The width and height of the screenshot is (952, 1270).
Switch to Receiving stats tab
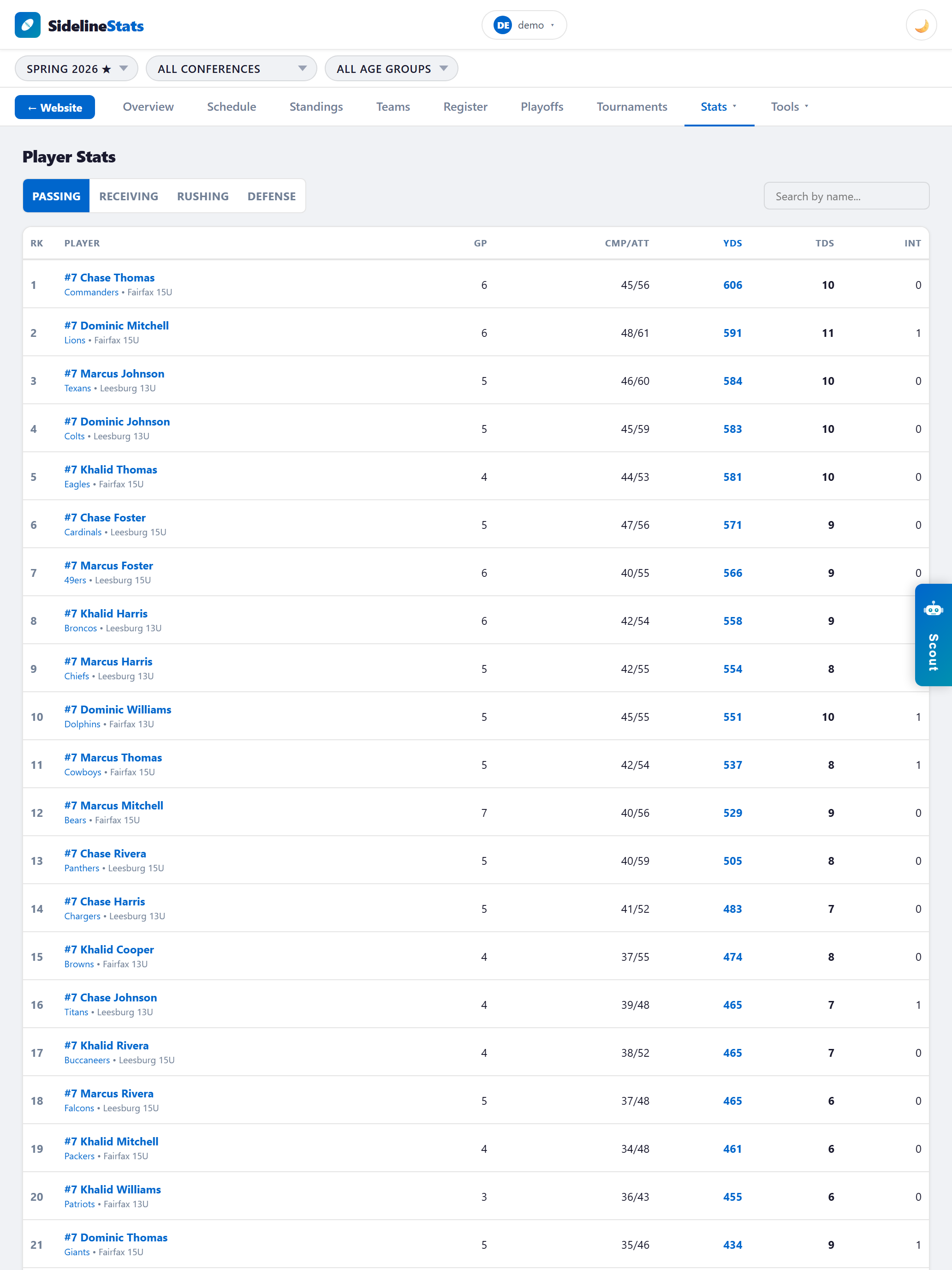[x=129, y=196]
